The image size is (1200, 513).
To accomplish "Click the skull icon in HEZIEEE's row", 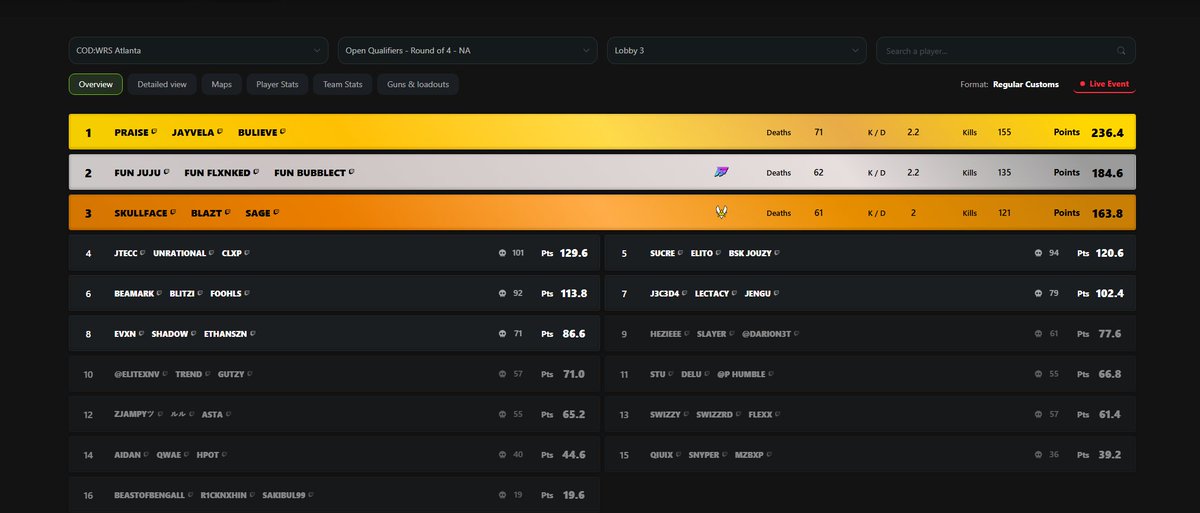I will [1038, 334].
